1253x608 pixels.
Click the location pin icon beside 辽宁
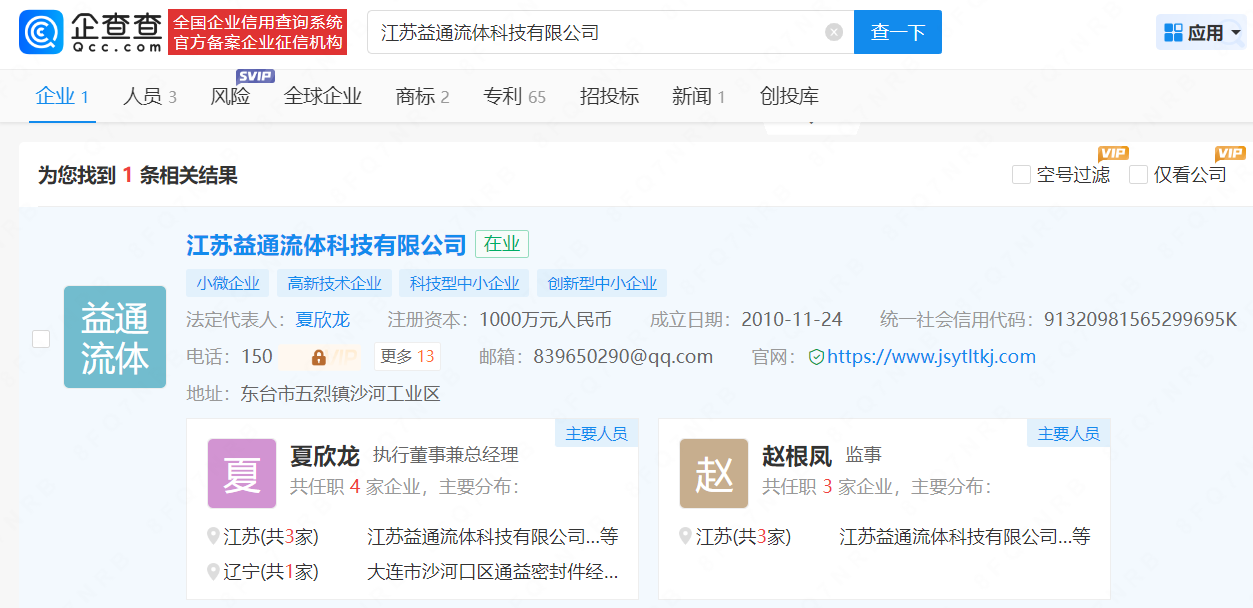coord(213,572)
